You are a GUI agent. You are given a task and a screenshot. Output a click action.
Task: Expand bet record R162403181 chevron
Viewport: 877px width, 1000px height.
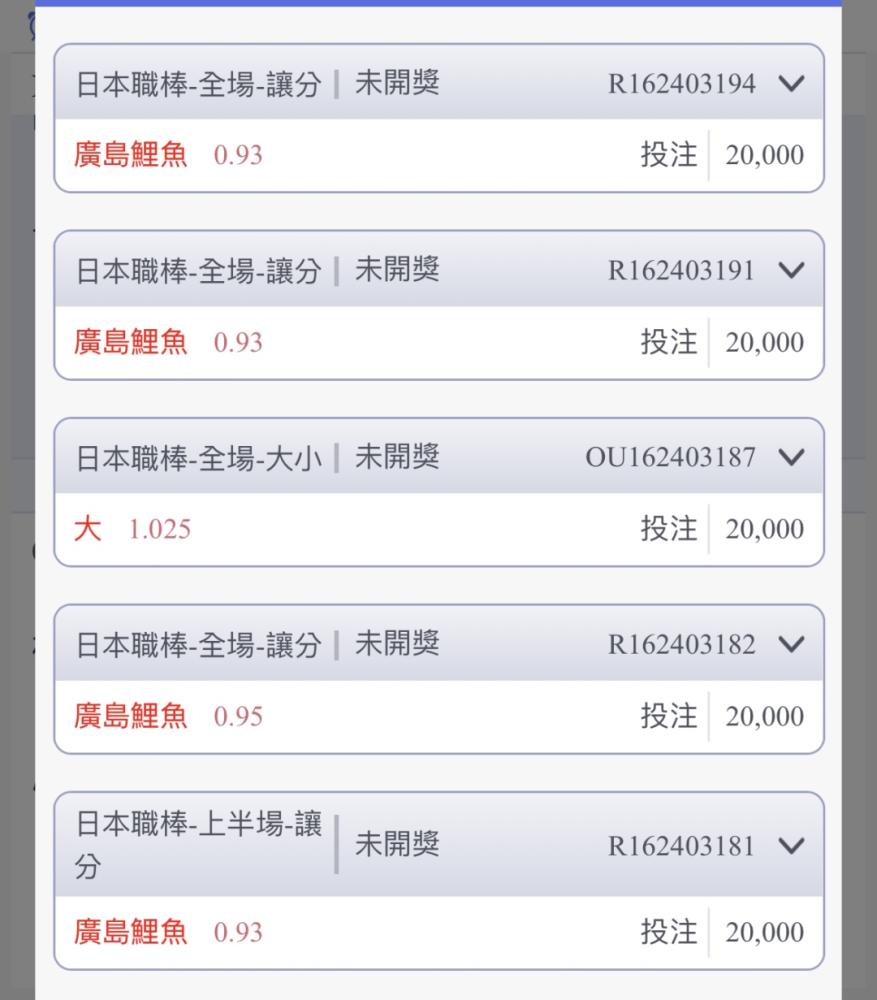[791, 846]
